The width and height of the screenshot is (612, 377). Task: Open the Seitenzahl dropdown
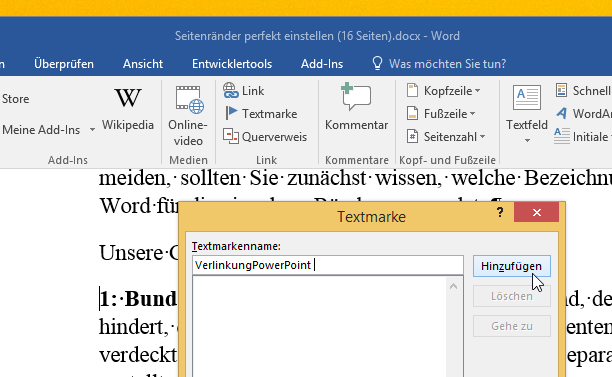coord(446,137)
